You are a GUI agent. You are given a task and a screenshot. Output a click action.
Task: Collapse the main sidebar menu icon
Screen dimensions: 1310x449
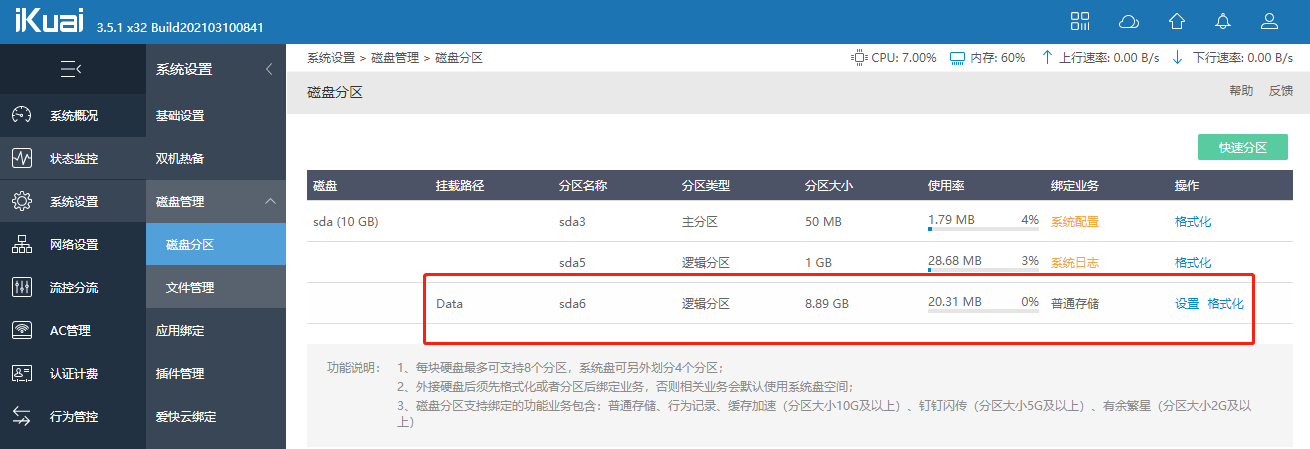pyautogui.click(x=71, y=69)
